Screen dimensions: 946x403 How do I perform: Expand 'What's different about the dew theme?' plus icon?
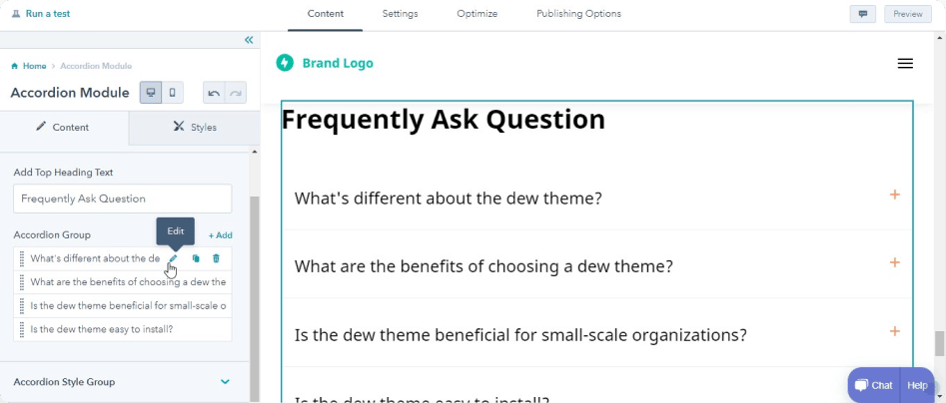[x=895, y=194]
